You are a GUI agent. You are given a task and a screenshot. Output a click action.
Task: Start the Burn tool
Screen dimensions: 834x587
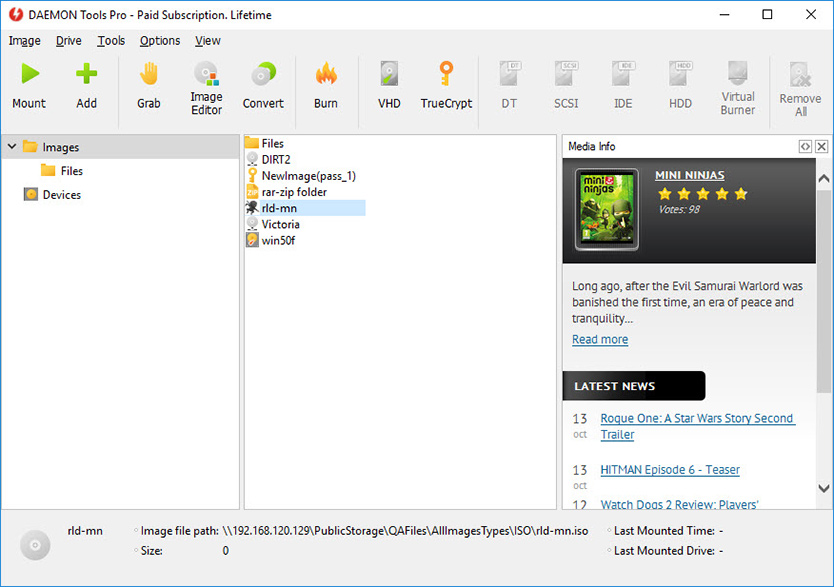tap(326, 85)
